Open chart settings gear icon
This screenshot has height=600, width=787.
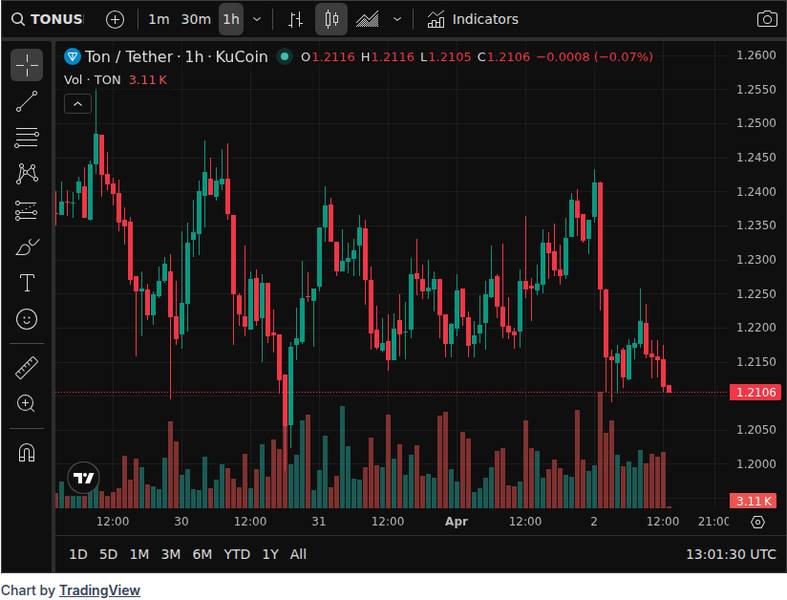(x=758, y=522)
